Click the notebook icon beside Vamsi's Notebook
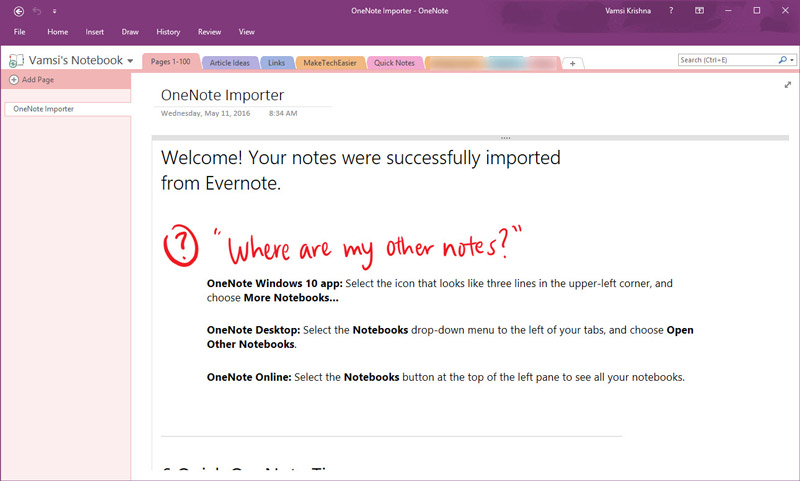800x481 pixels. (x=16, y=61)
